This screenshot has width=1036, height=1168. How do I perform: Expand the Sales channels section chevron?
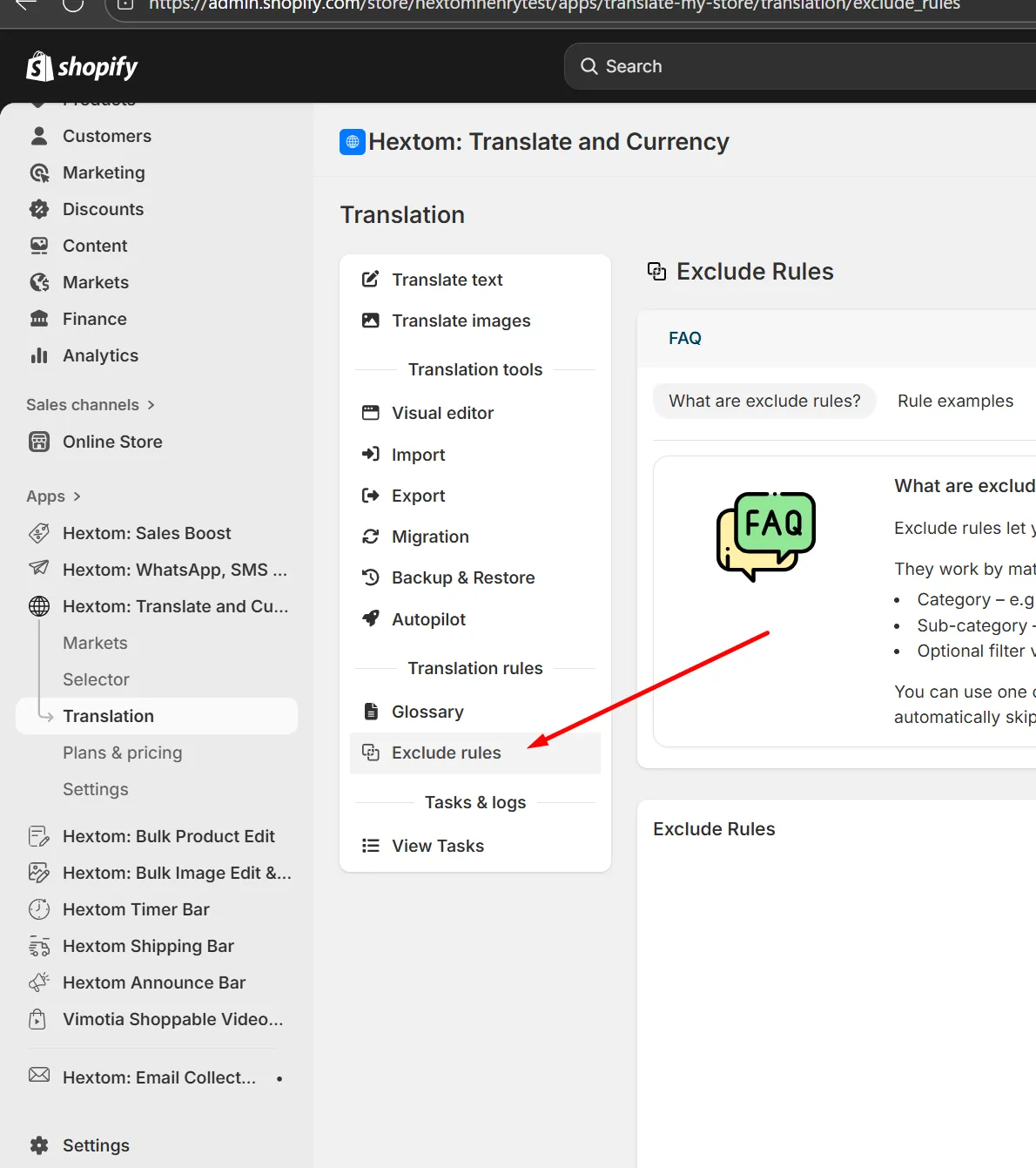[x=151, y=405]
